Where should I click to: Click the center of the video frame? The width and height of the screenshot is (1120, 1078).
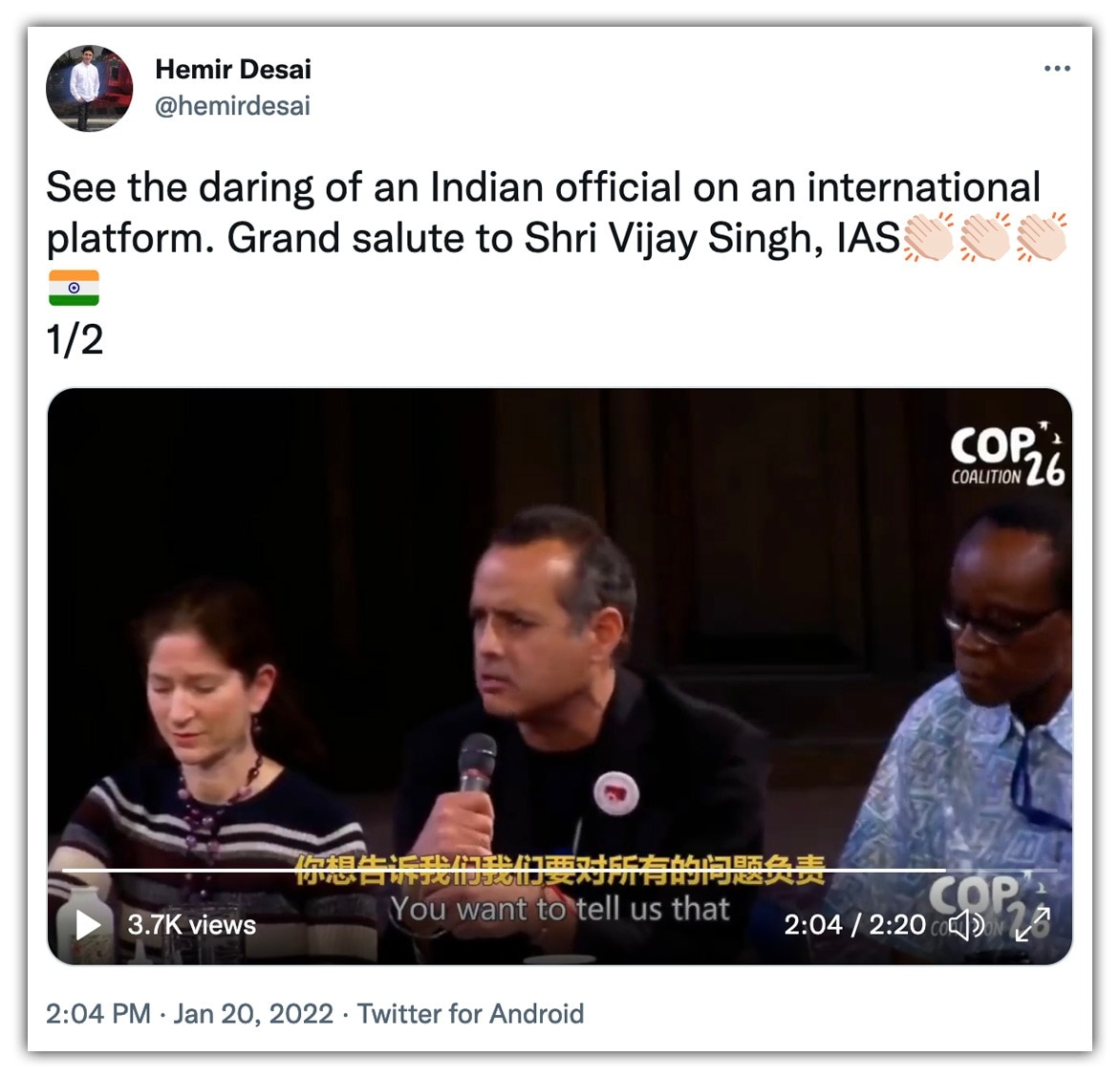[x=559, y=676]
